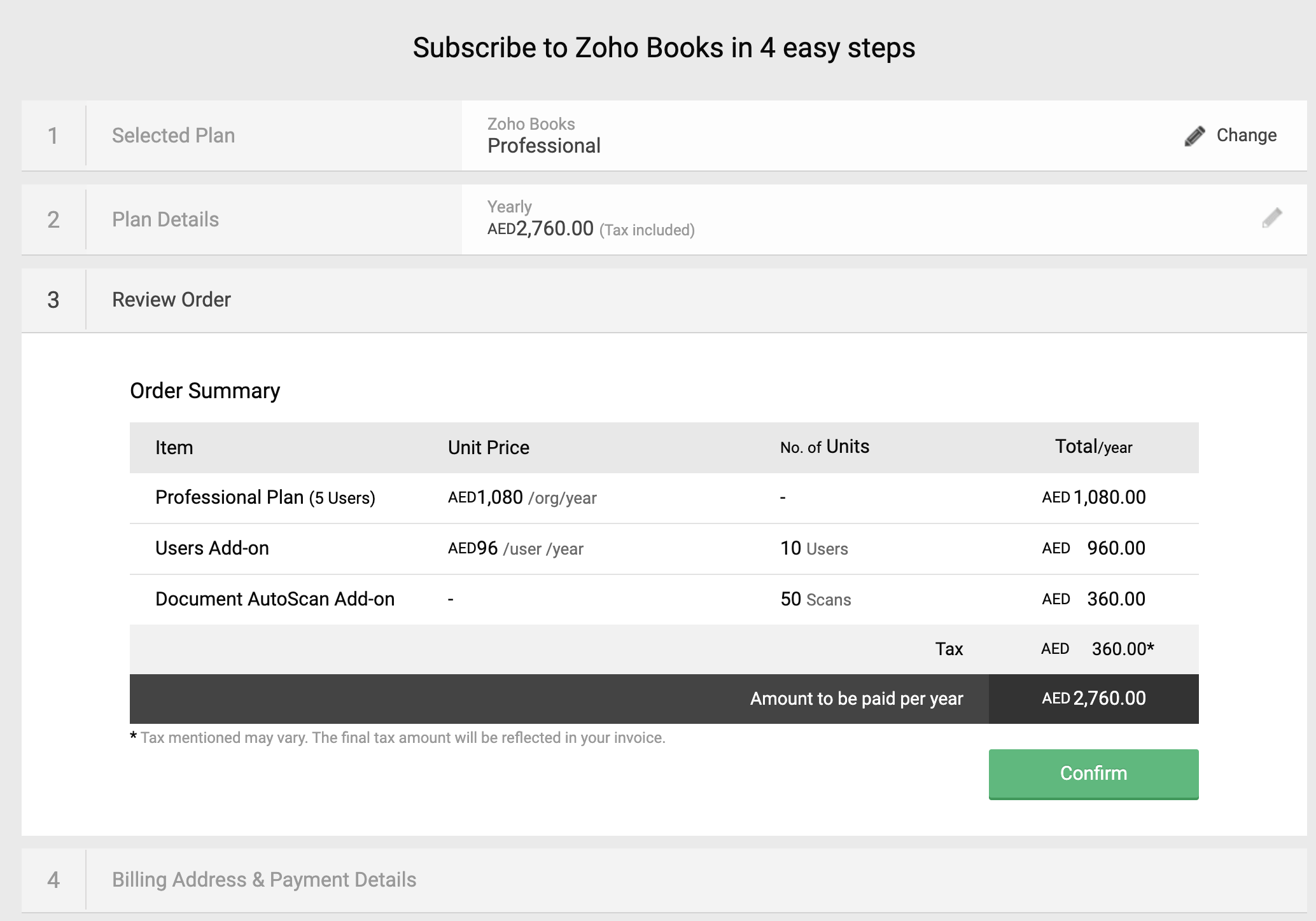
Task: Click the Change plan link
Action: pyautogui.click(x=1245, y=135)
